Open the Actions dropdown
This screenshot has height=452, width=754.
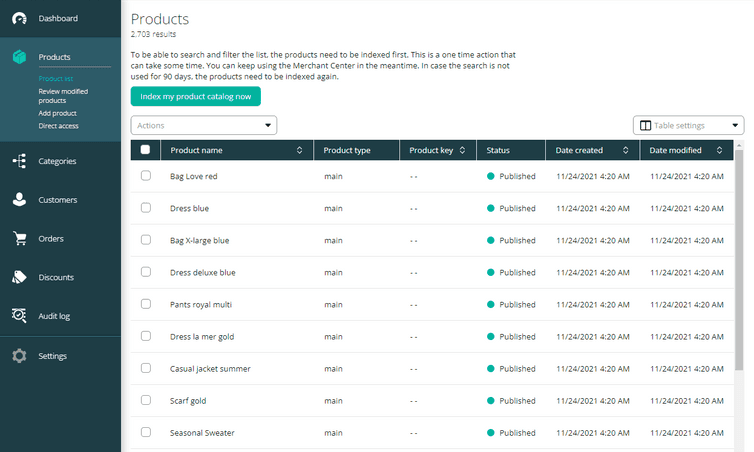point(204,126)
